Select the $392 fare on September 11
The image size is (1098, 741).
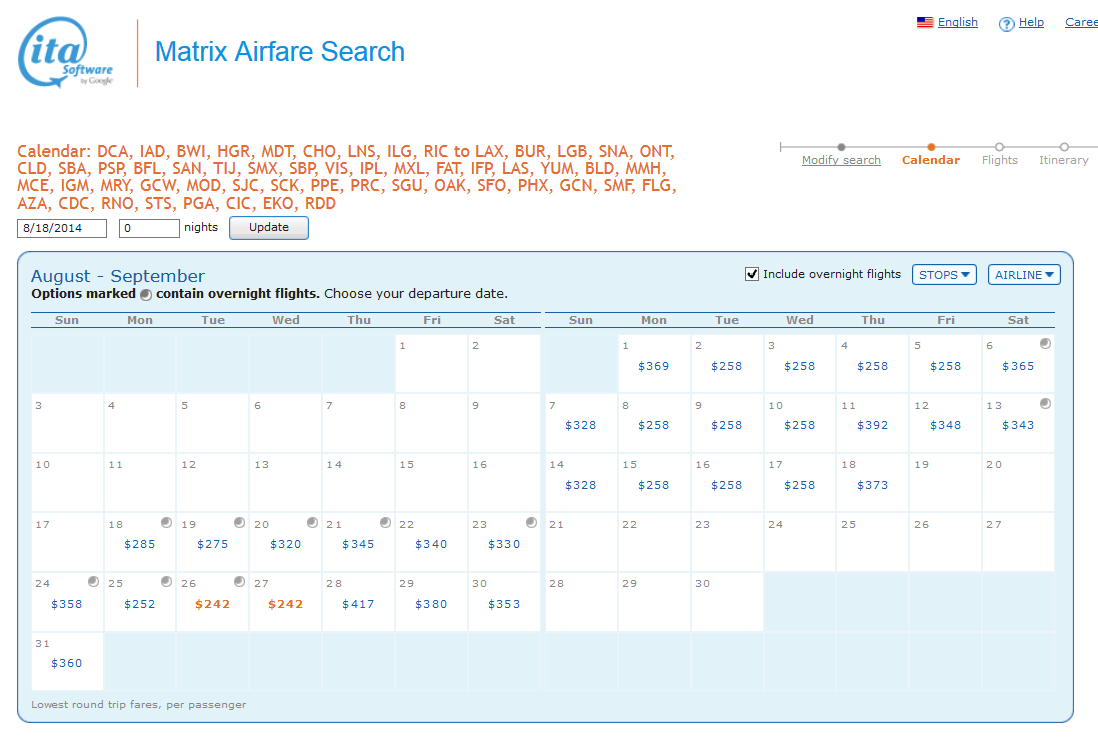click(x=872, y=425)
